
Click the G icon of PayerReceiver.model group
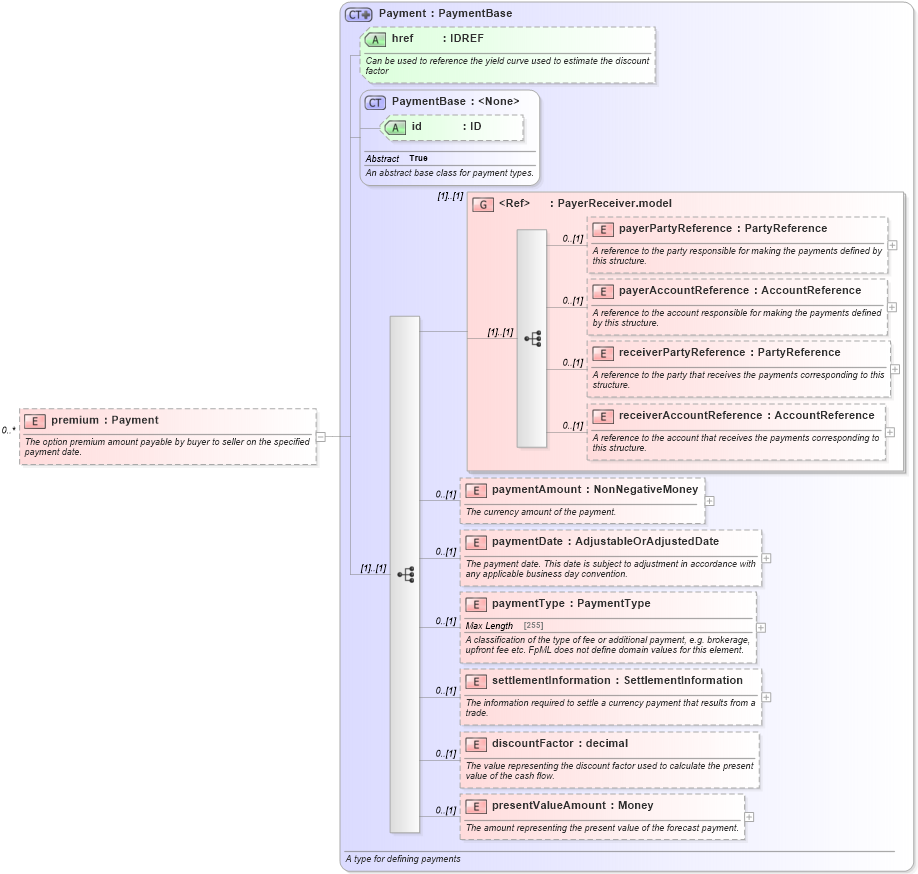point(483,204)
